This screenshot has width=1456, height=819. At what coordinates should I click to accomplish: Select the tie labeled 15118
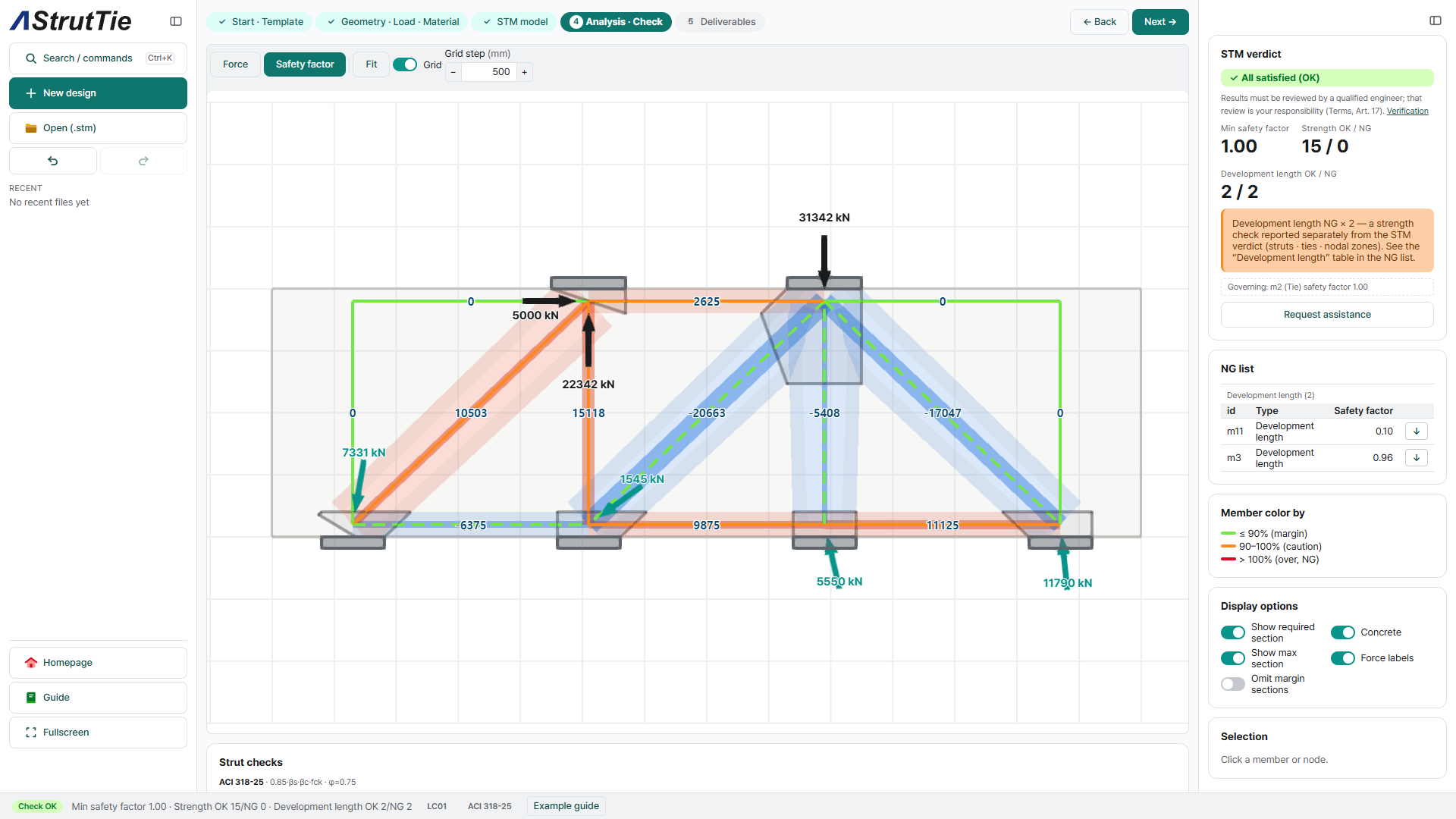[x=588, y=413]
